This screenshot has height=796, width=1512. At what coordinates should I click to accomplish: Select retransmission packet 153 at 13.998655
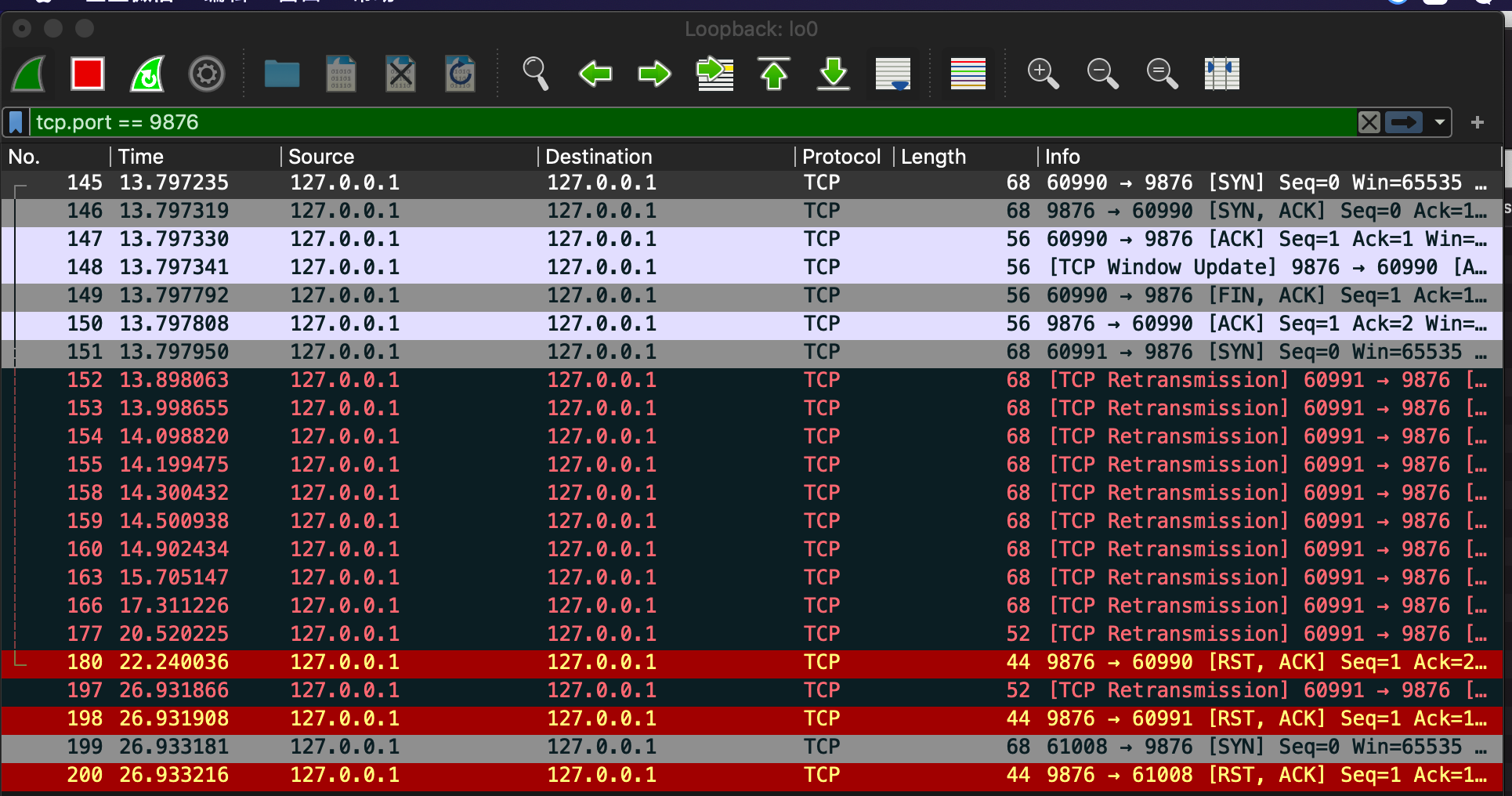pos(752,409)
